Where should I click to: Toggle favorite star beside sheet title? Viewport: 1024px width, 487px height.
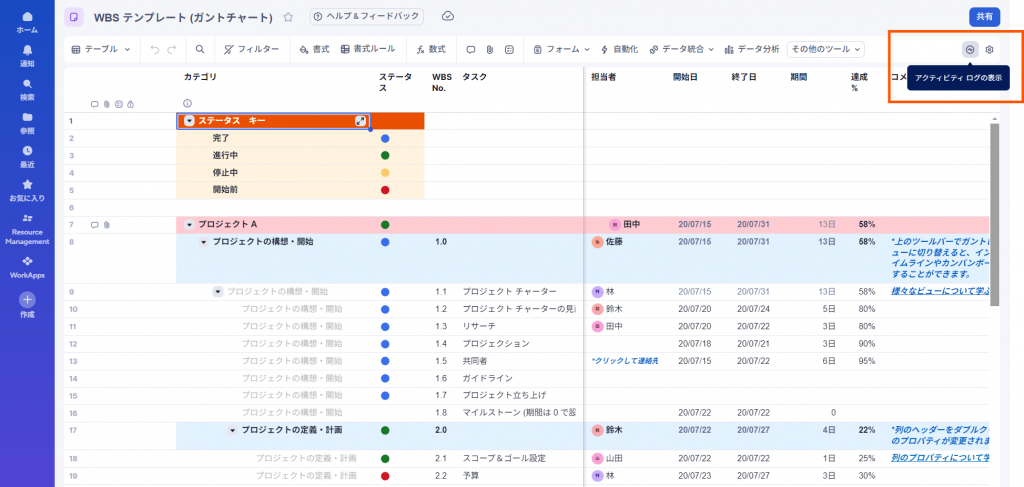[x=288, y=17]
